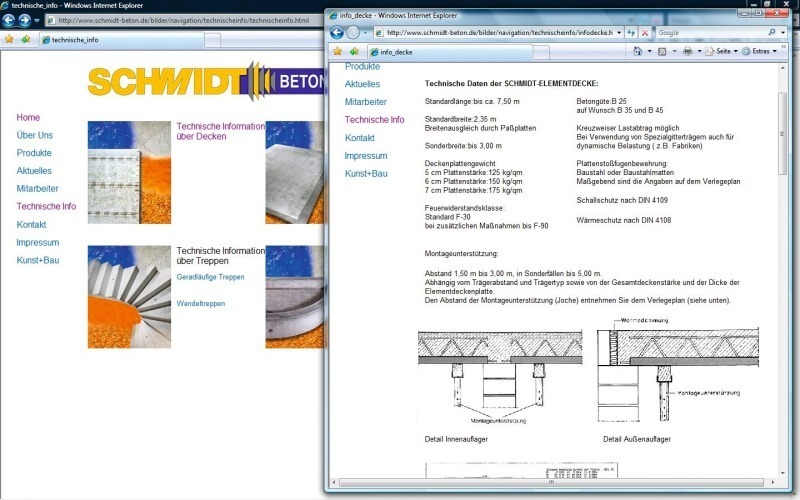Click spiral staircase thumbnail image
Viewport: 800px width, 500px height.
[x=129, y=297]
